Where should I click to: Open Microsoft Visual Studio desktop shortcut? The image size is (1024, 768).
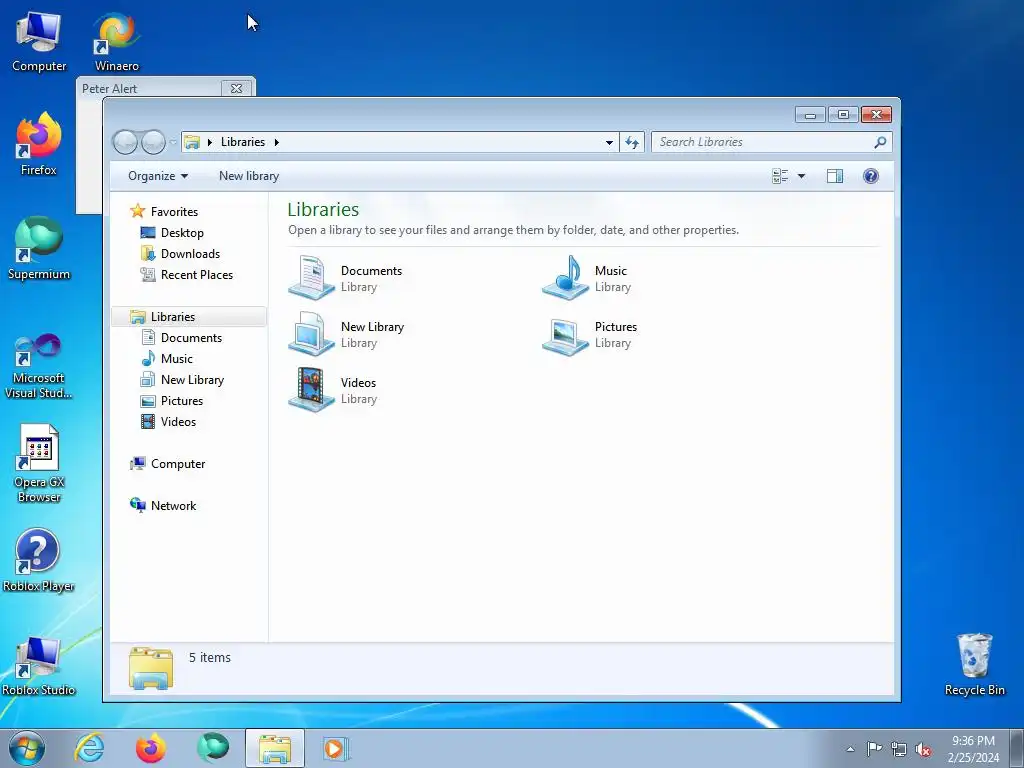39,366
